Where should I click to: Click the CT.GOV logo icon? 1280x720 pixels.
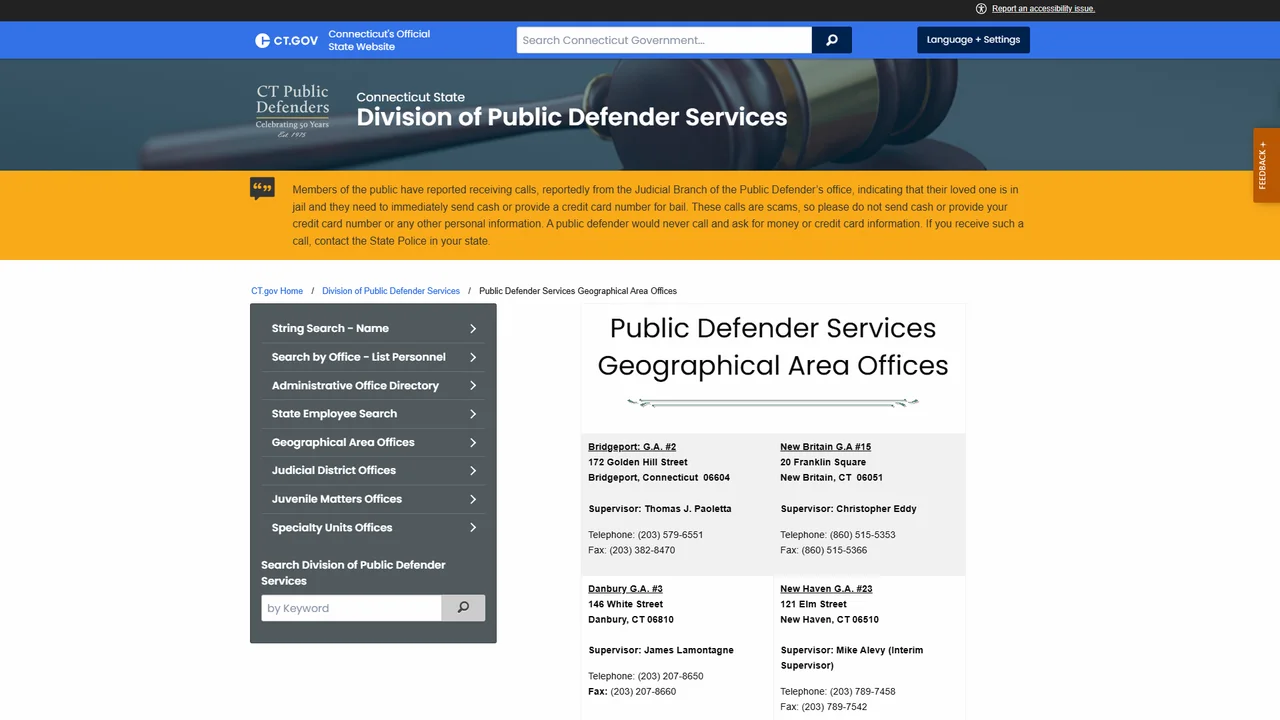pos(286,40)
